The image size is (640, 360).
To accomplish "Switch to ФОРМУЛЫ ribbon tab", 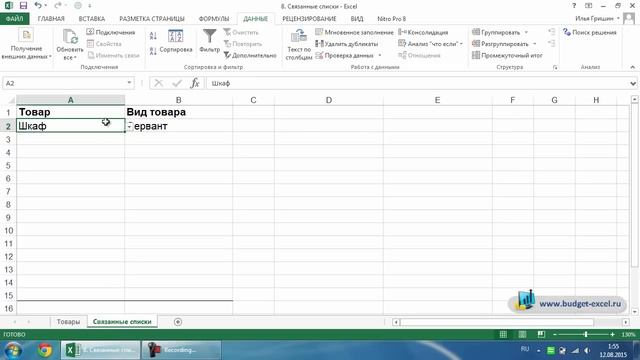I will click(214, 19).
